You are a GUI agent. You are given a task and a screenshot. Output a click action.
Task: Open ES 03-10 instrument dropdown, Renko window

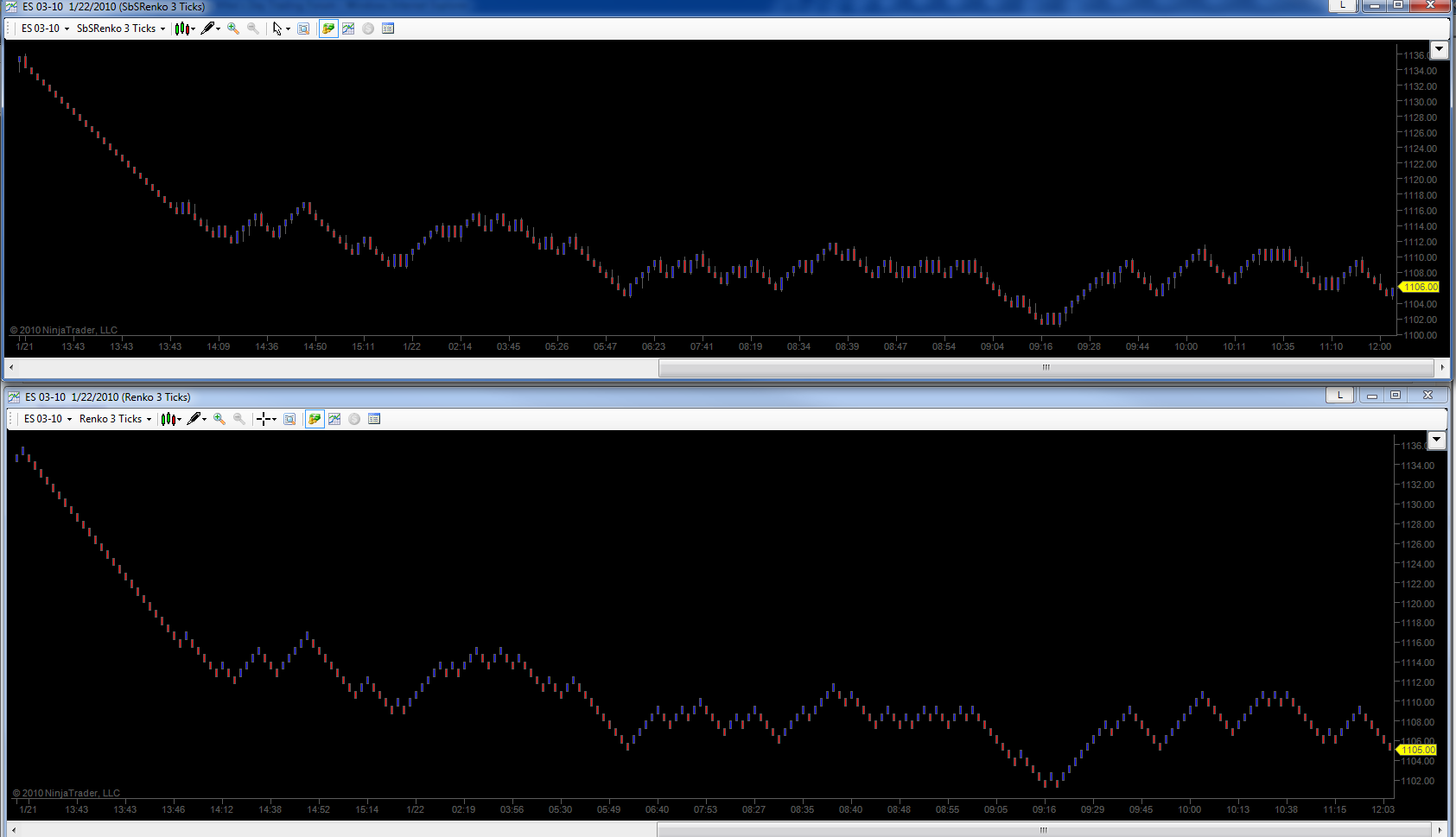click(x=48, y=419)
